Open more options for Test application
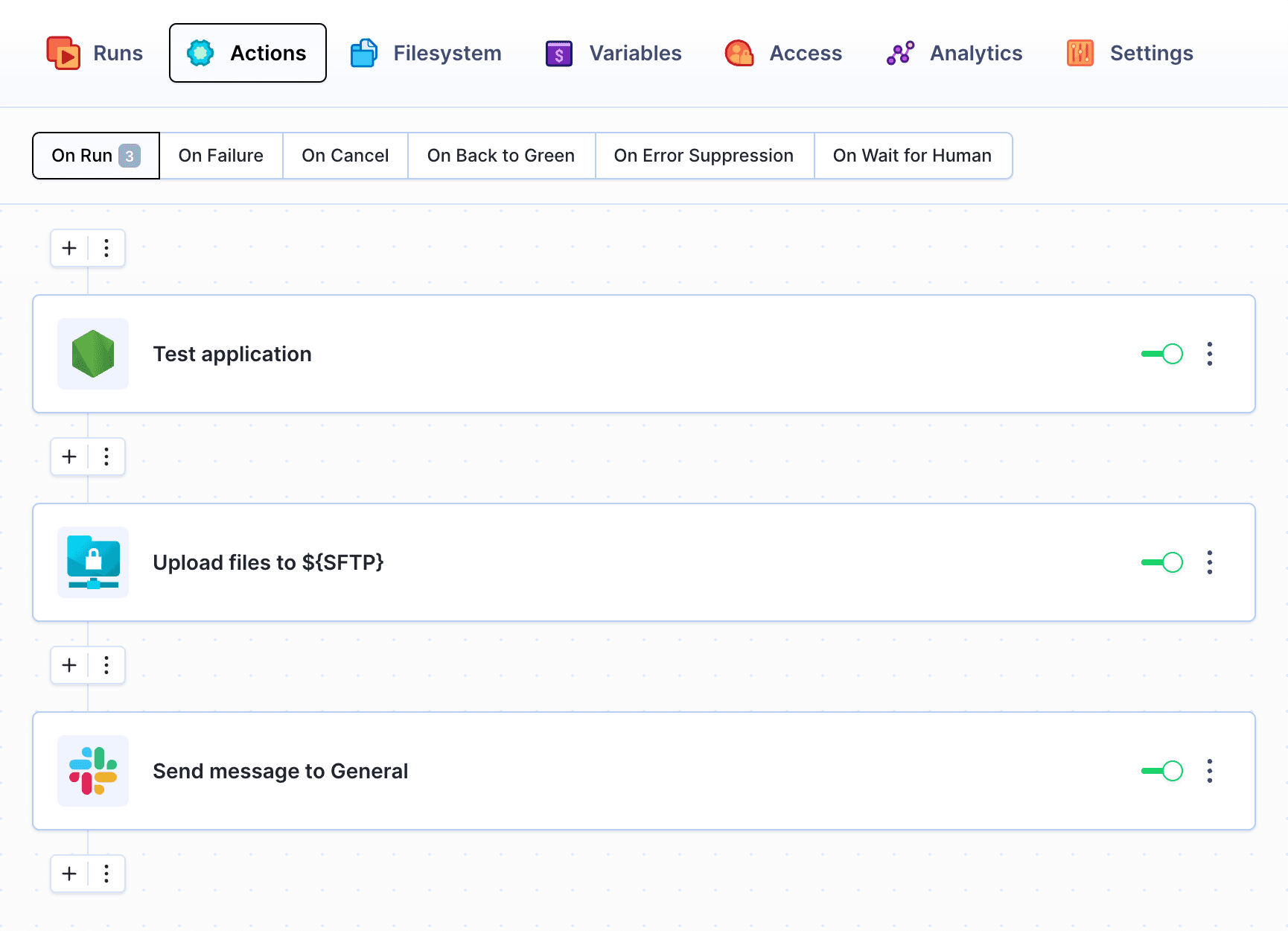Screen dimensions: 1288x931 [1210, 354]
